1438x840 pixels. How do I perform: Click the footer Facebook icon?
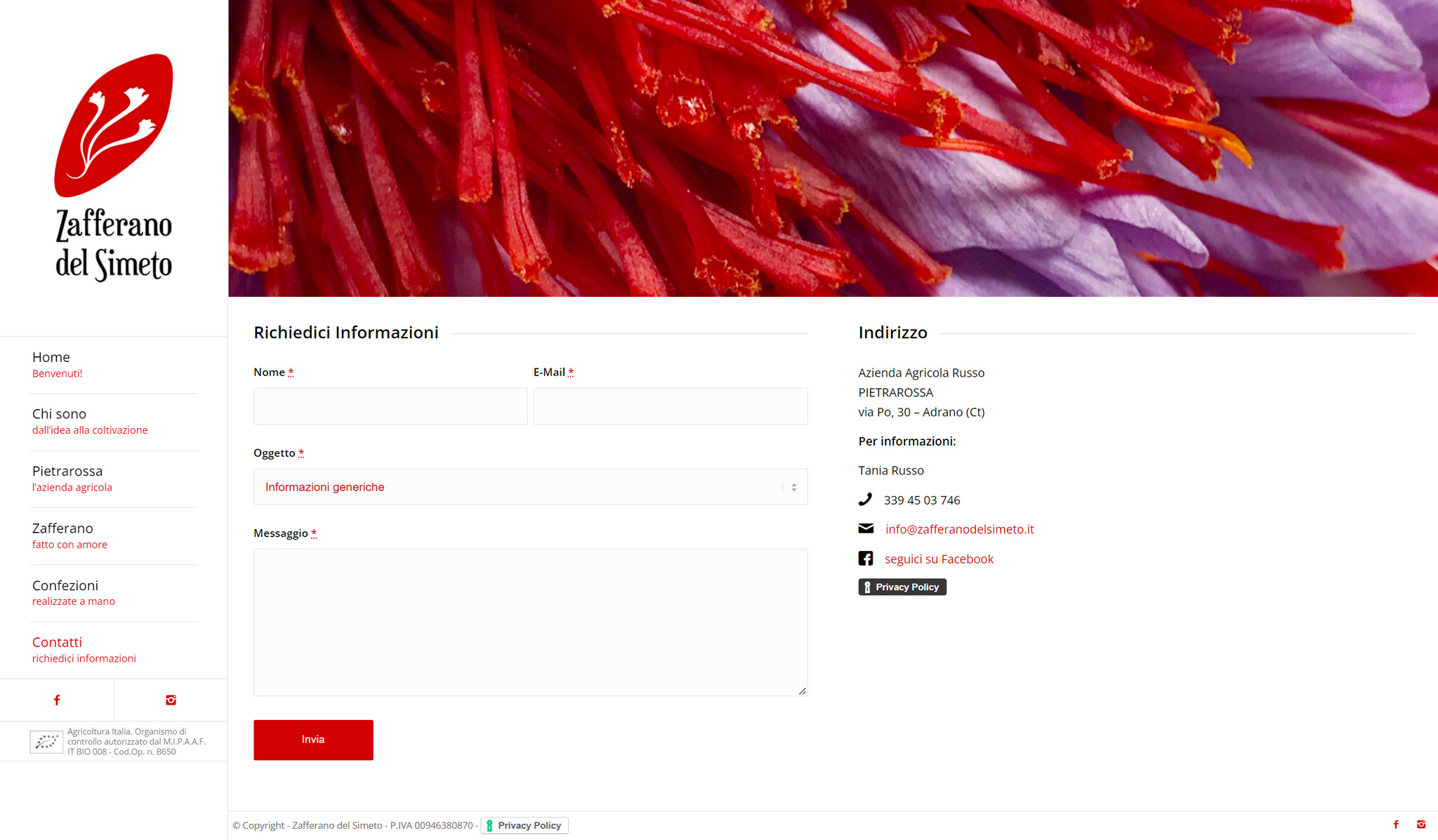pos(1396,825)
